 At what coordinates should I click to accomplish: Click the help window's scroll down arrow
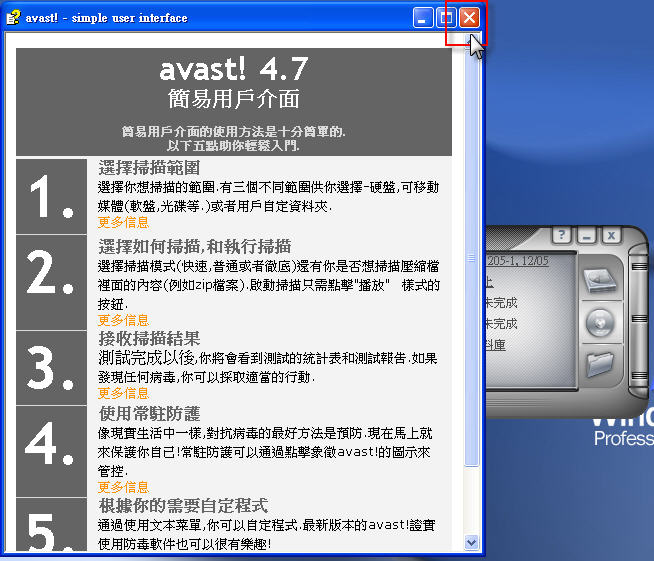[x=472, y=542]
